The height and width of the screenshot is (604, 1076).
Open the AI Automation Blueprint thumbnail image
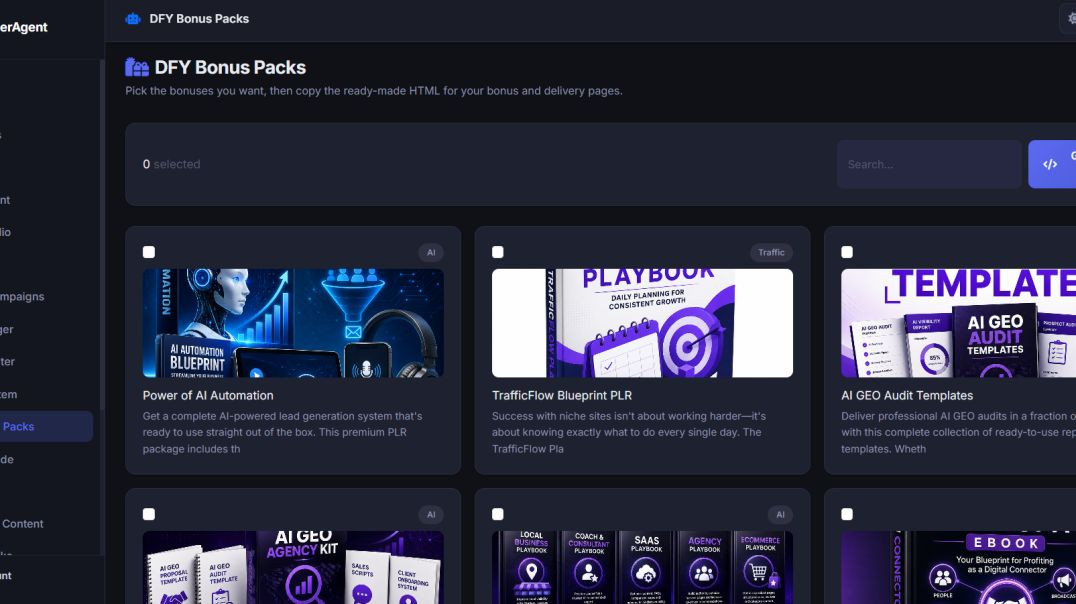coord(293,323)
